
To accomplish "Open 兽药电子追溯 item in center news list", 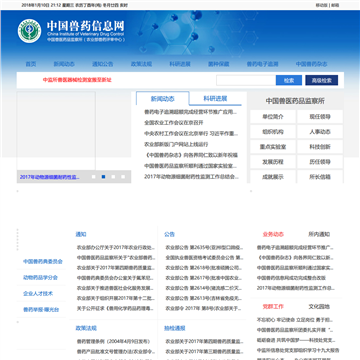I will coord(191,112).
